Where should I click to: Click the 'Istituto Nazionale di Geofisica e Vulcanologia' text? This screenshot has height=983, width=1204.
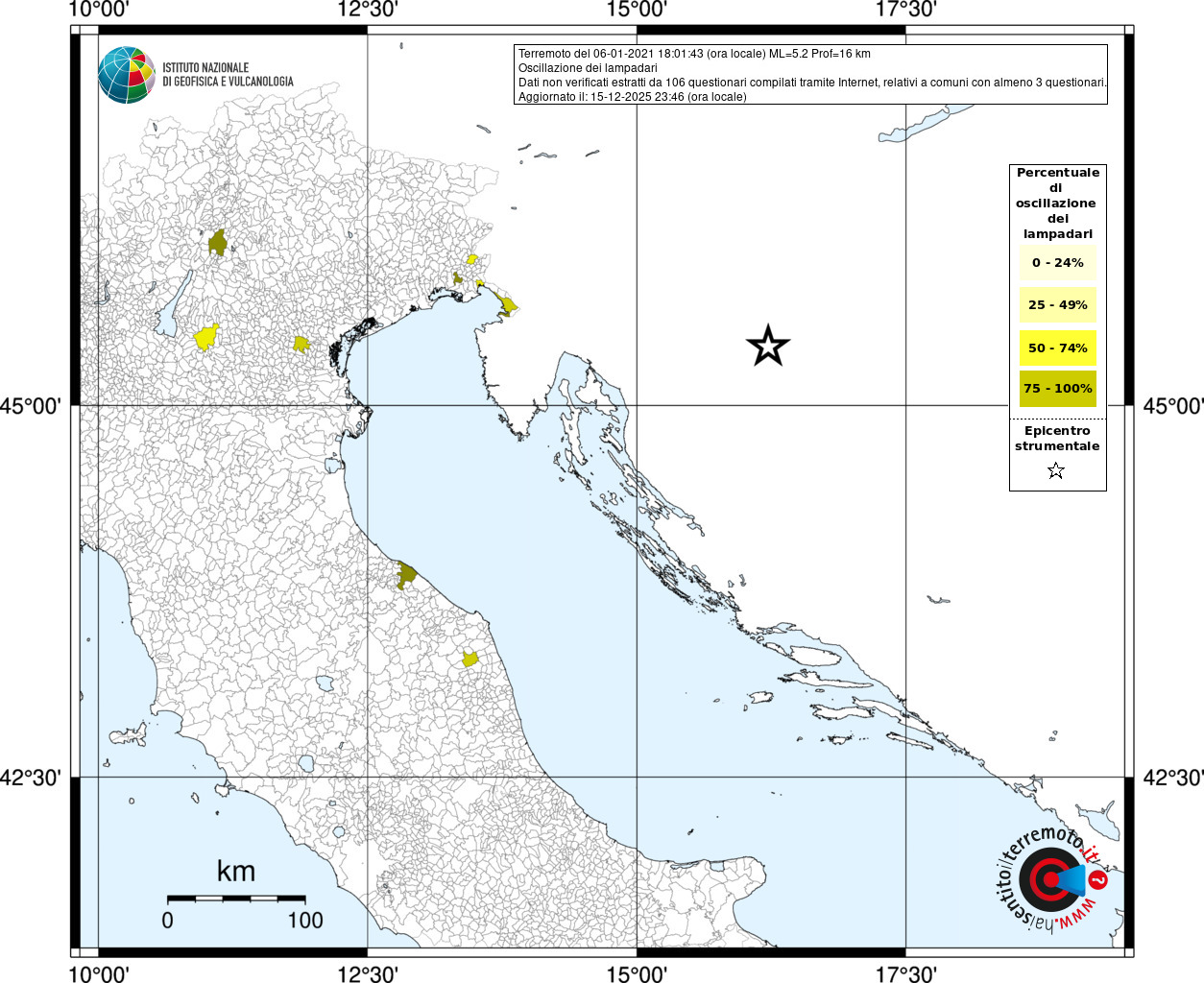pos(228,75)
